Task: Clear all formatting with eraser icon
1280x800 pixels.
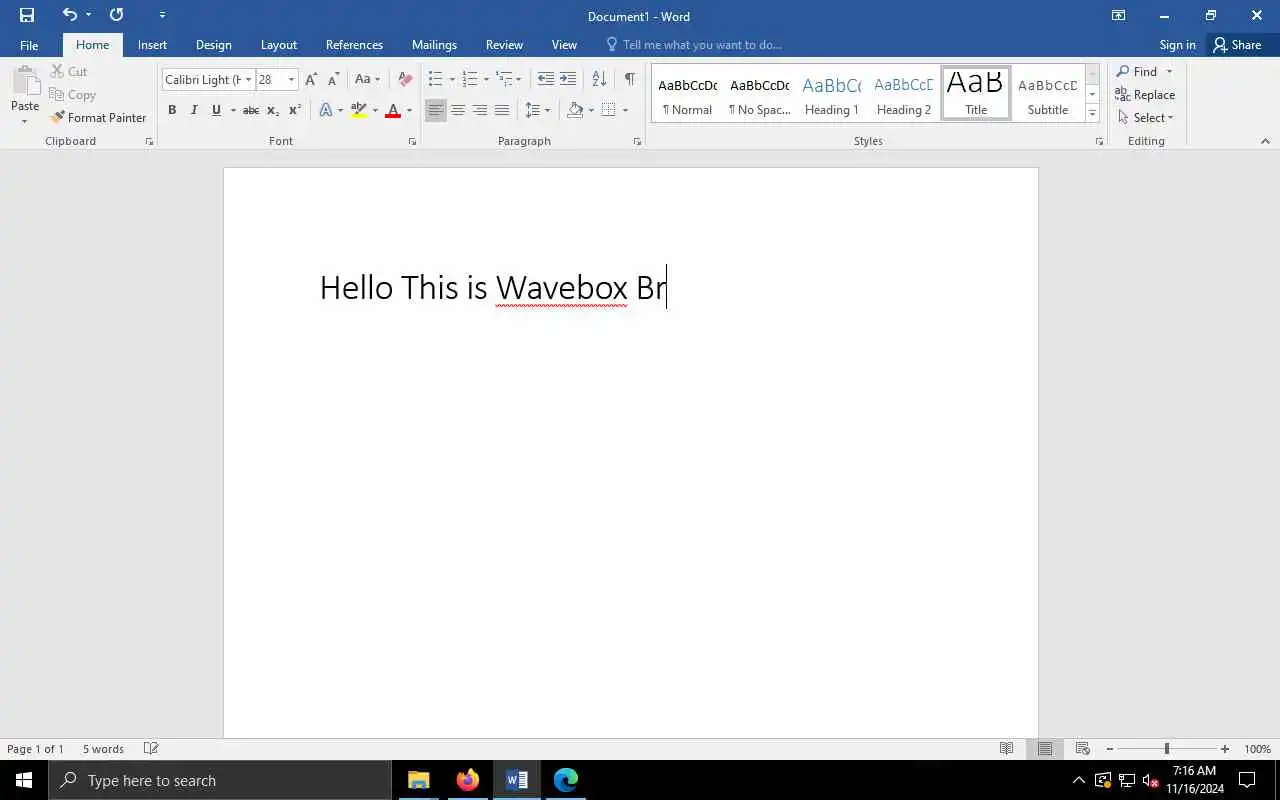Action: pos(405,80)
